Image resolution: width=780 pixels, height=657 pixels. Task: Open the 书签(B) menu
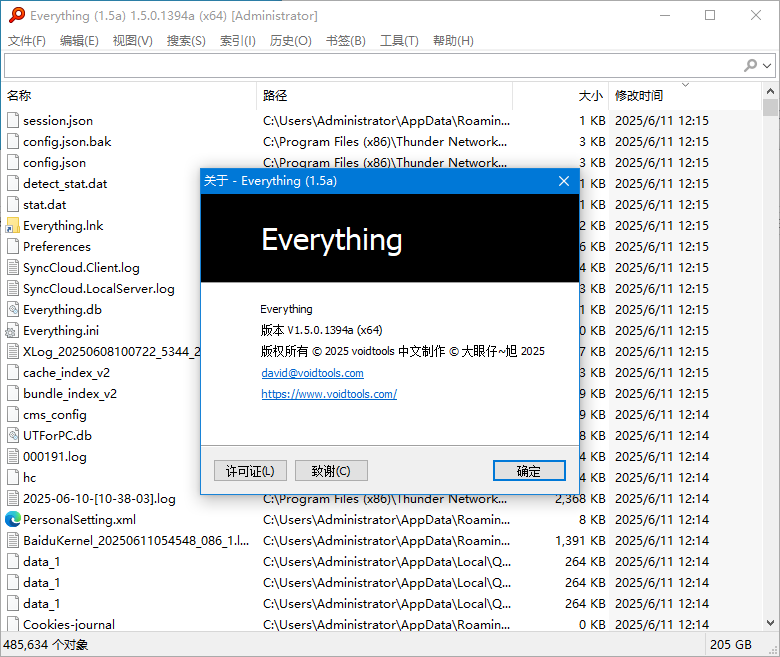point(346,41)
